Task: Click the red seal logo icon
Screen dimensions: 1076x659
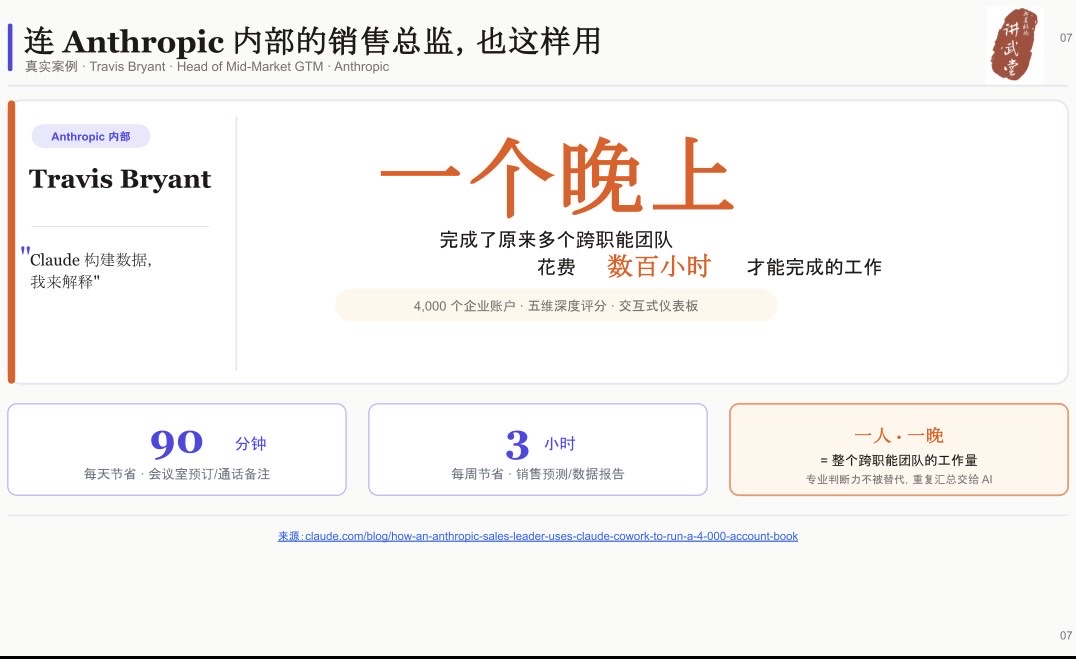Action: (x=1014, y=44)
